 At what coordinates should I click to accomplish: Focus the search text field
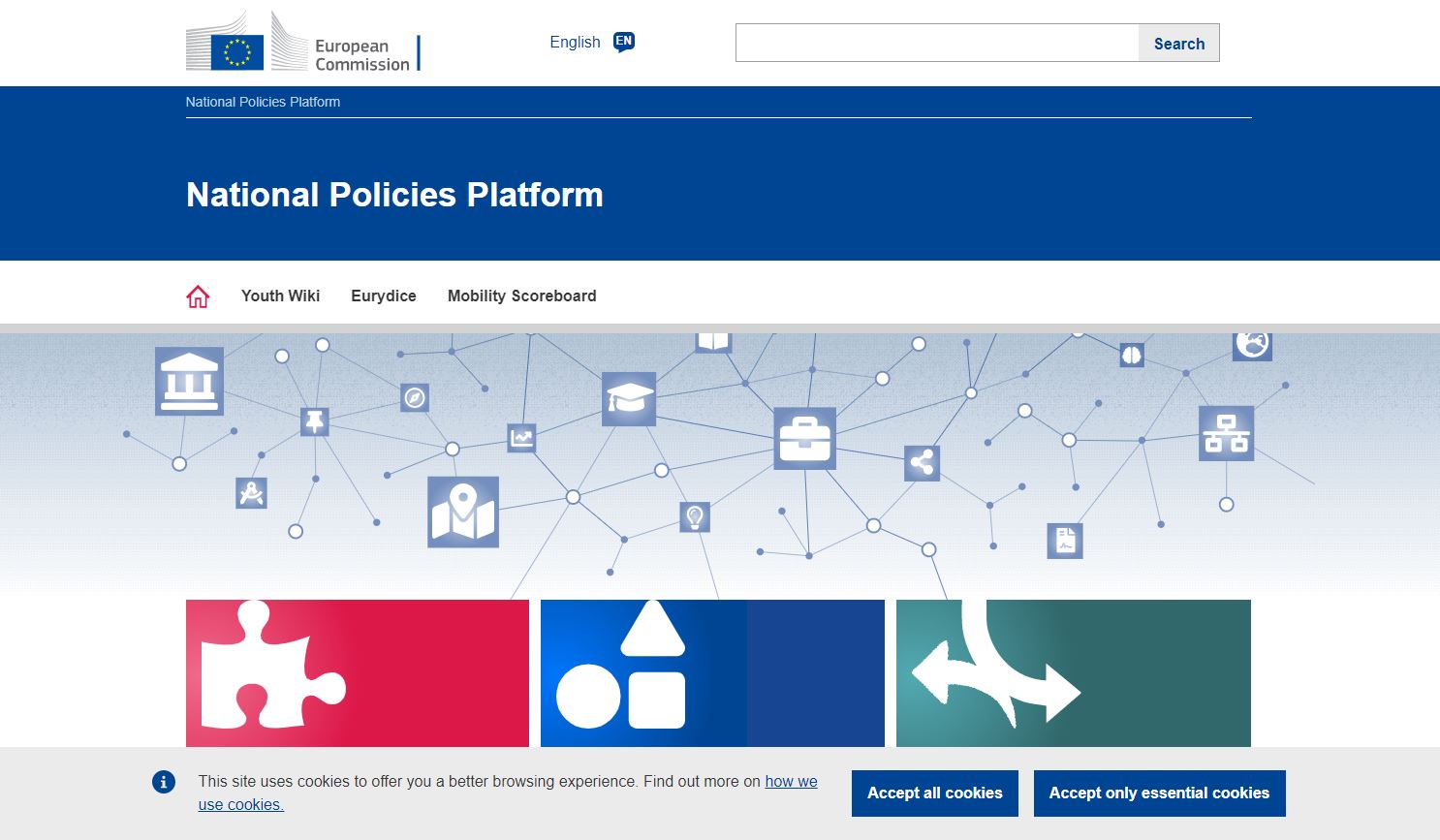point(936,44)
